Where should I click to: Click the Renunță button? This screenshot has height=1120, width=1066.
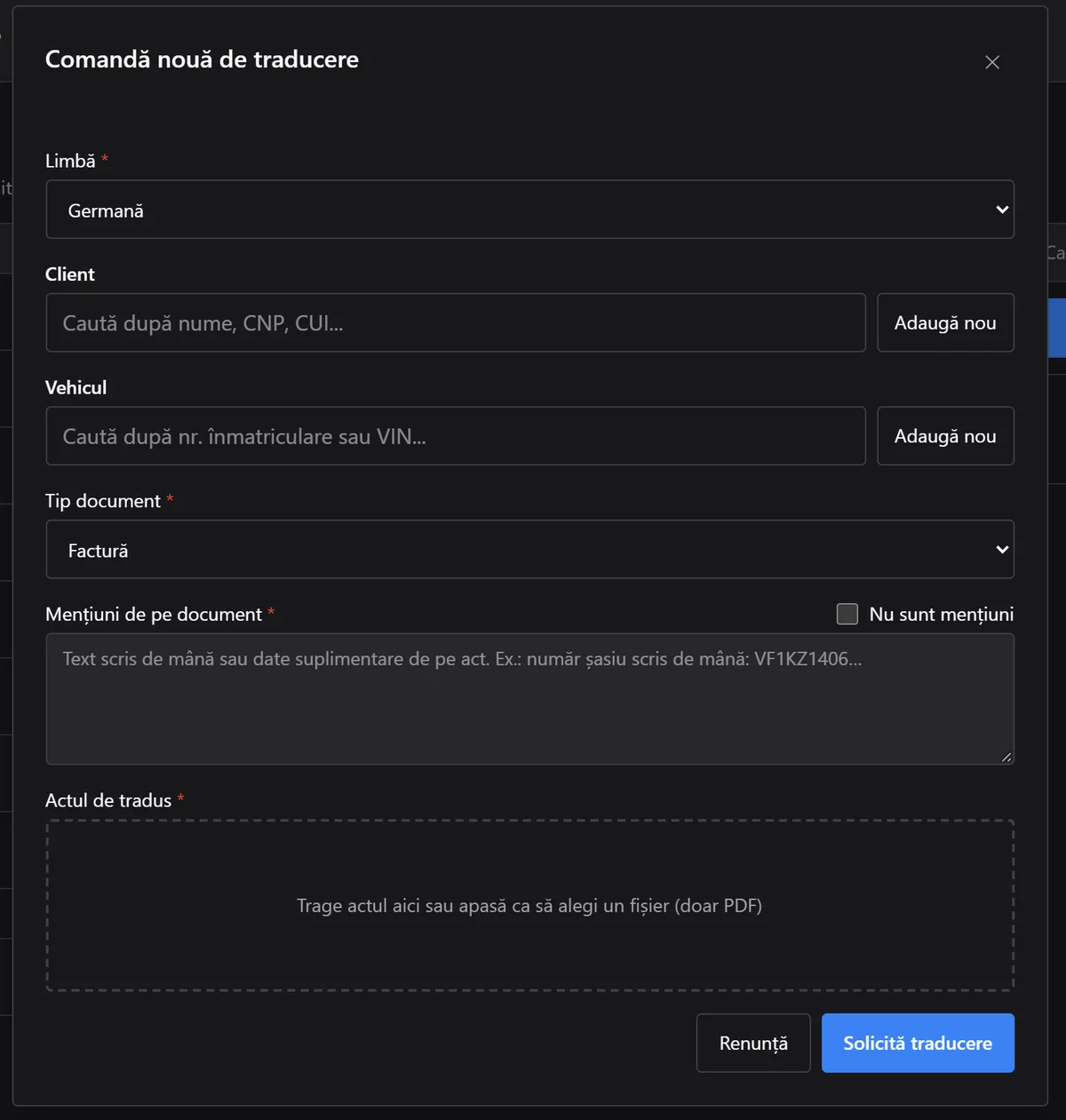tap(753, 1043)
